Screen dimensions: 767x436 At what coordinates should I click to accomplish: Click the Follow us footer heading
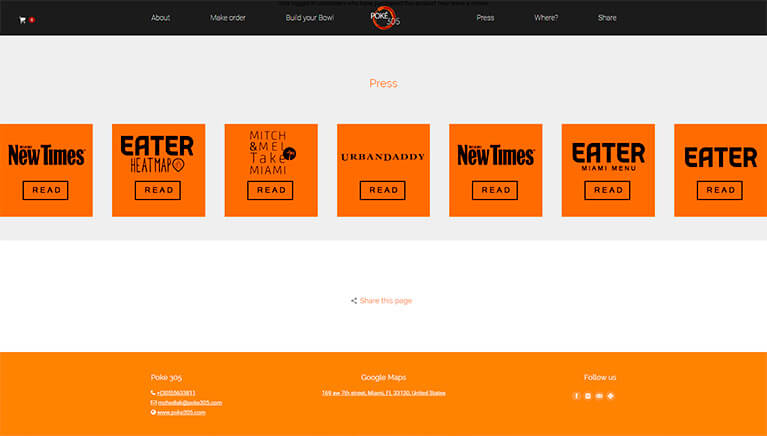coord(600,377)
